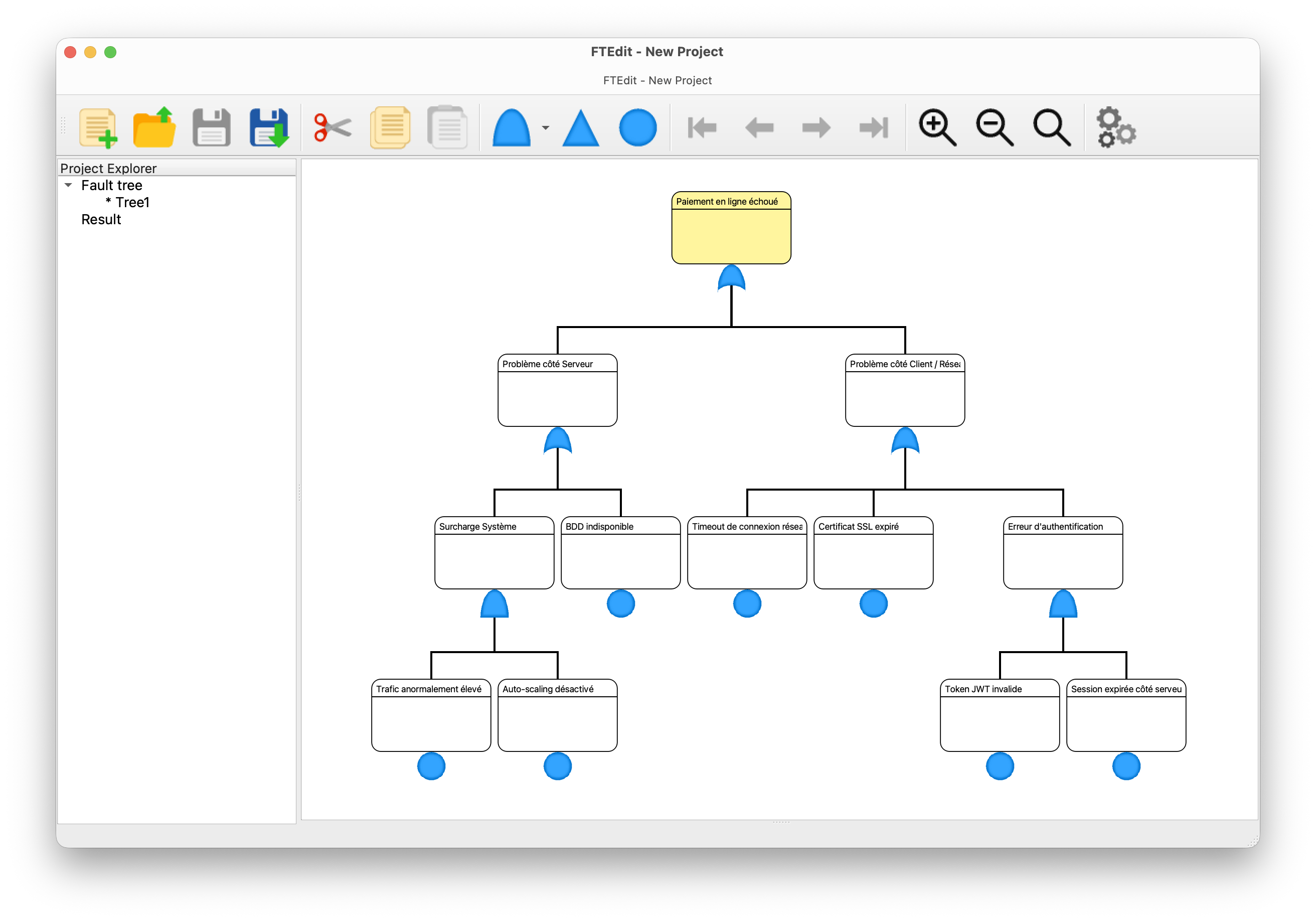Click the circle under Certificat SSL expiré

(874, 604)
